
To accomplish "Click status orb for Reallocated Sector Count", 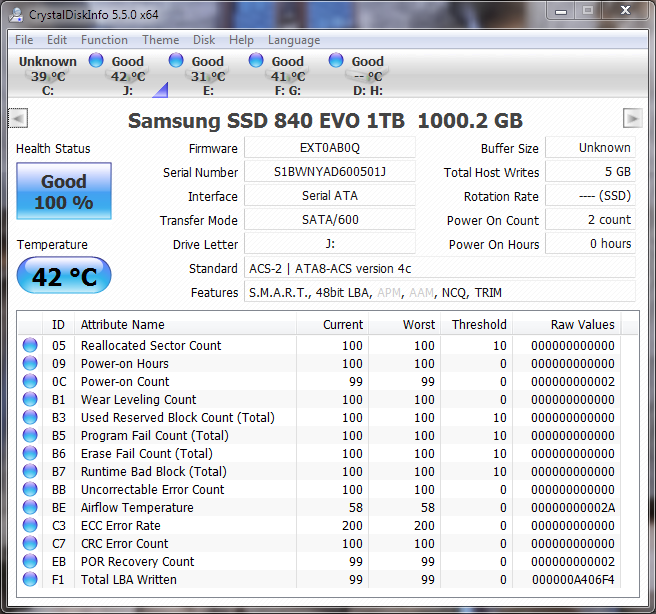I will [30, 346].
